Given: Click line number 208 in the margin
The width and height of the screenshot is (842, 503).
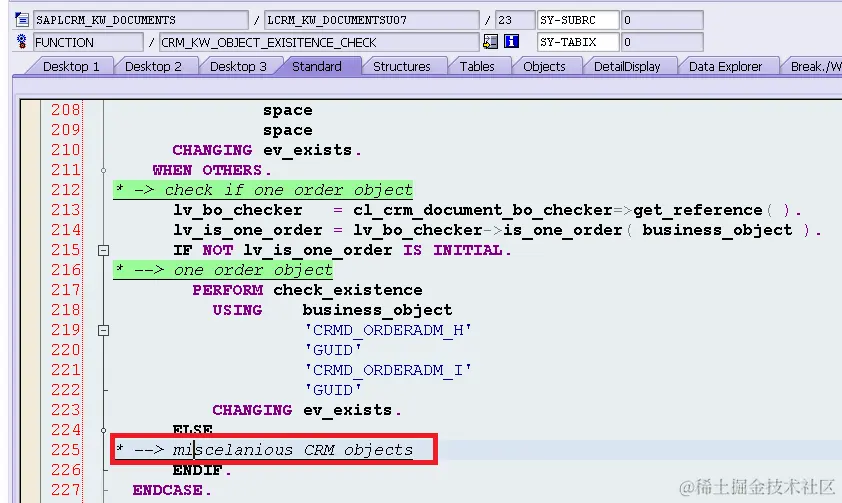Looking at the screenshot, I should point(66,110).
